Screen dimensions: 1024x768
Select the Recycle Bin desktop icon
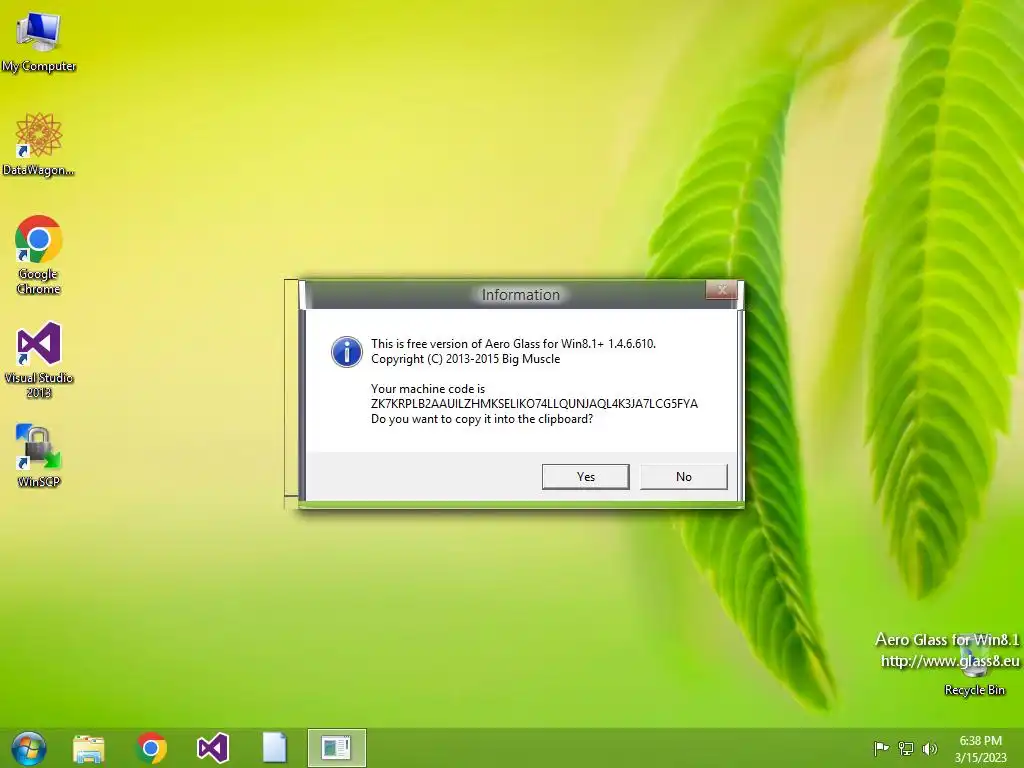click(x=974, y=664)
